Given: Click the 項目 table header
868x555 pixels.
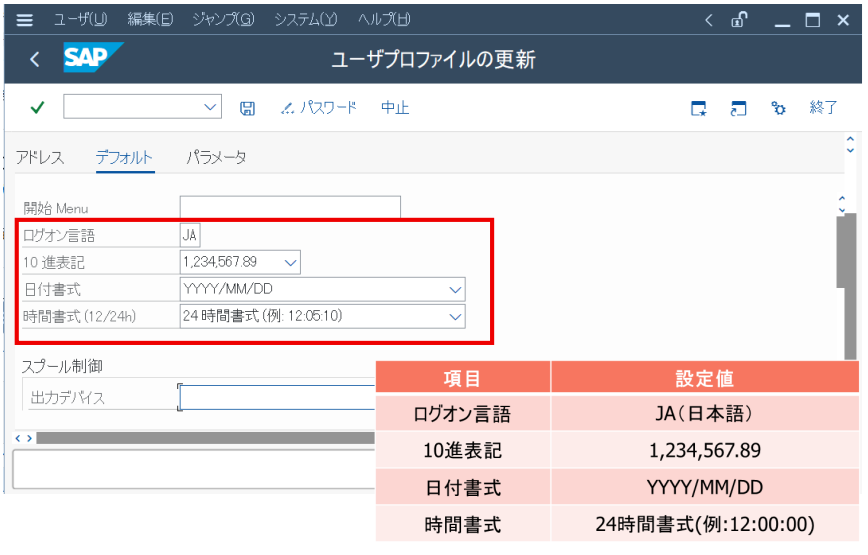Looking at the screenshot, I should pyautogui.click(x=462, y=378).
